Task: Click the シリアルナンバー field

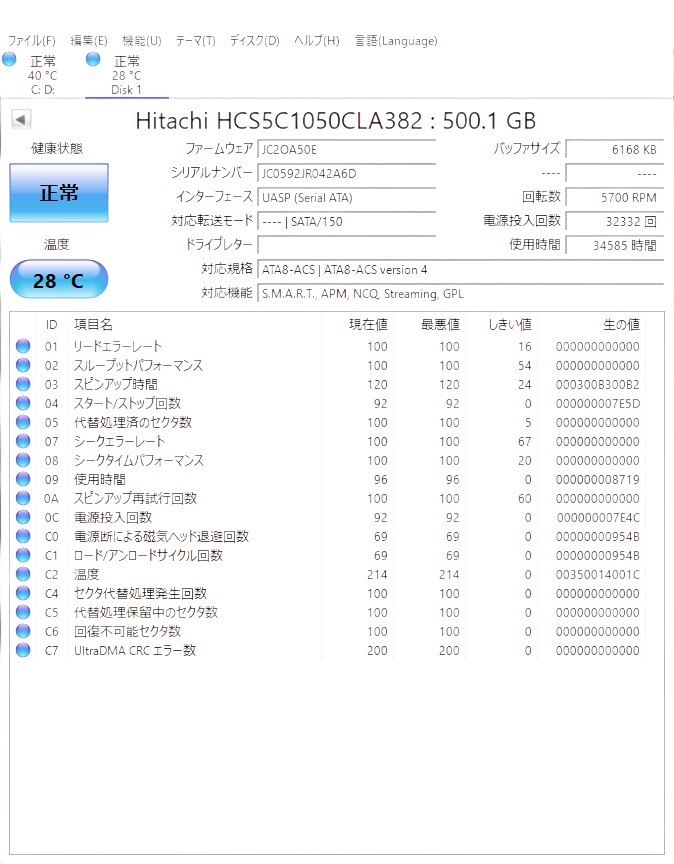Action: [x=347, y=174]
